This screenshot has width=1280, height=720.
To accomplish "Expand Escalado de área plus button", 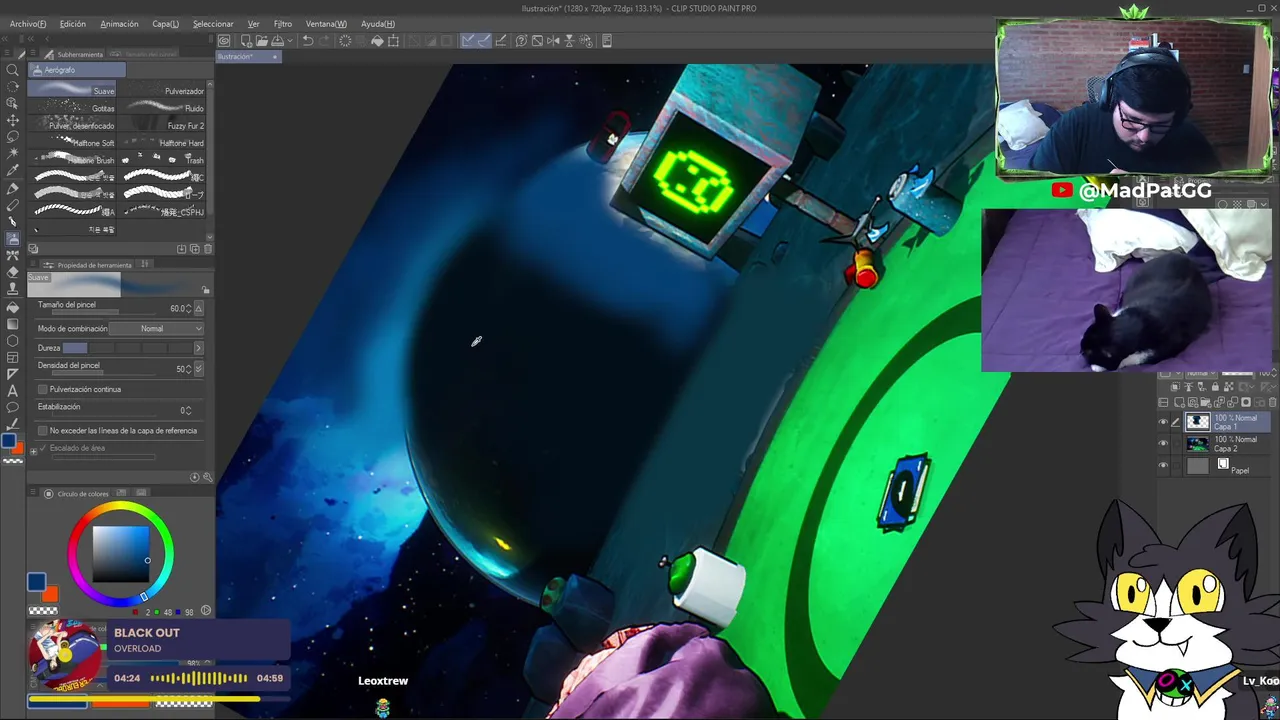I will [33, 451].
